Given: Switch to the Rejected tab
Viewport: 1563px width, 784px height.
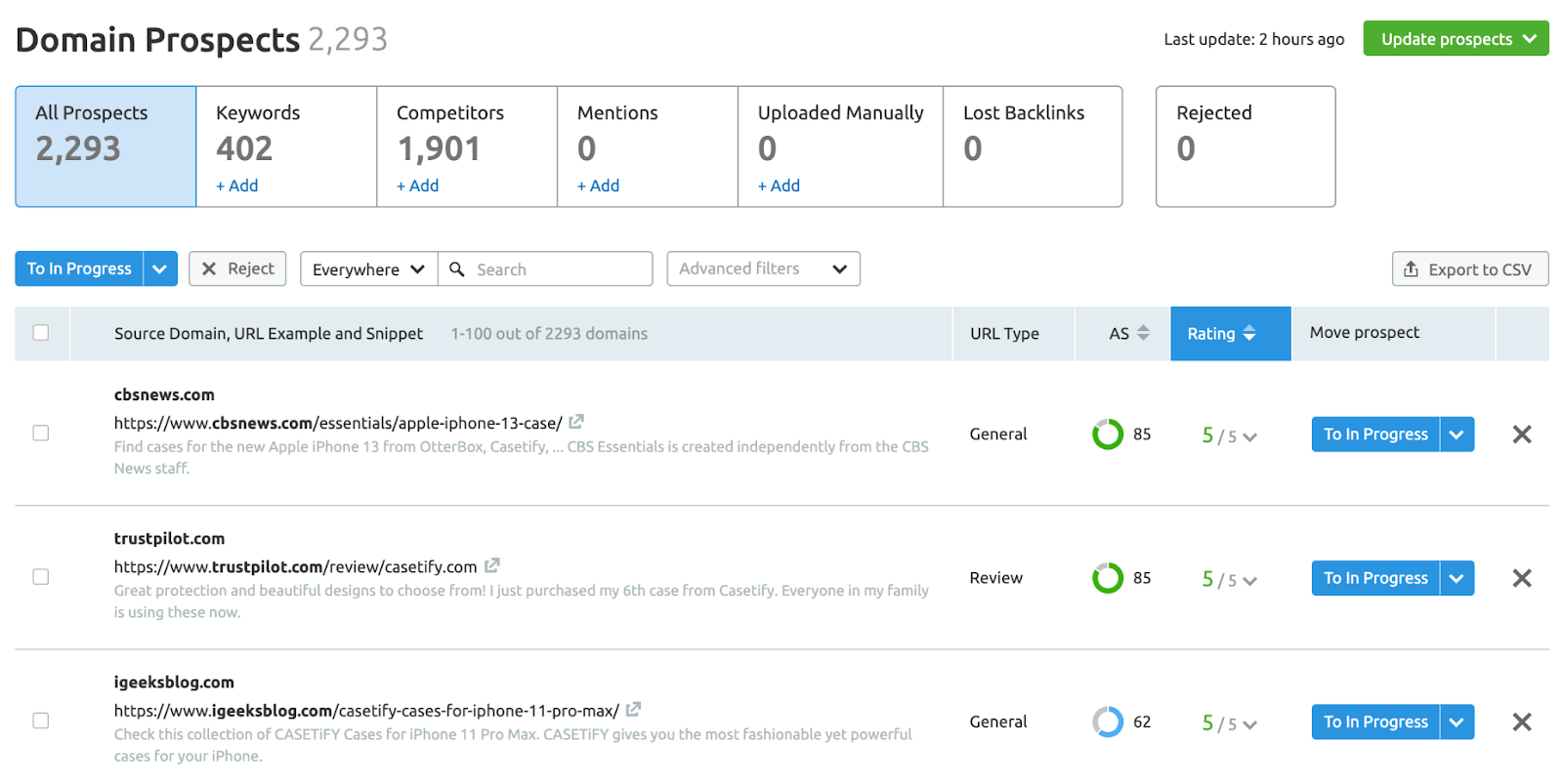Looking at the screenshot, I should 1245,146.
